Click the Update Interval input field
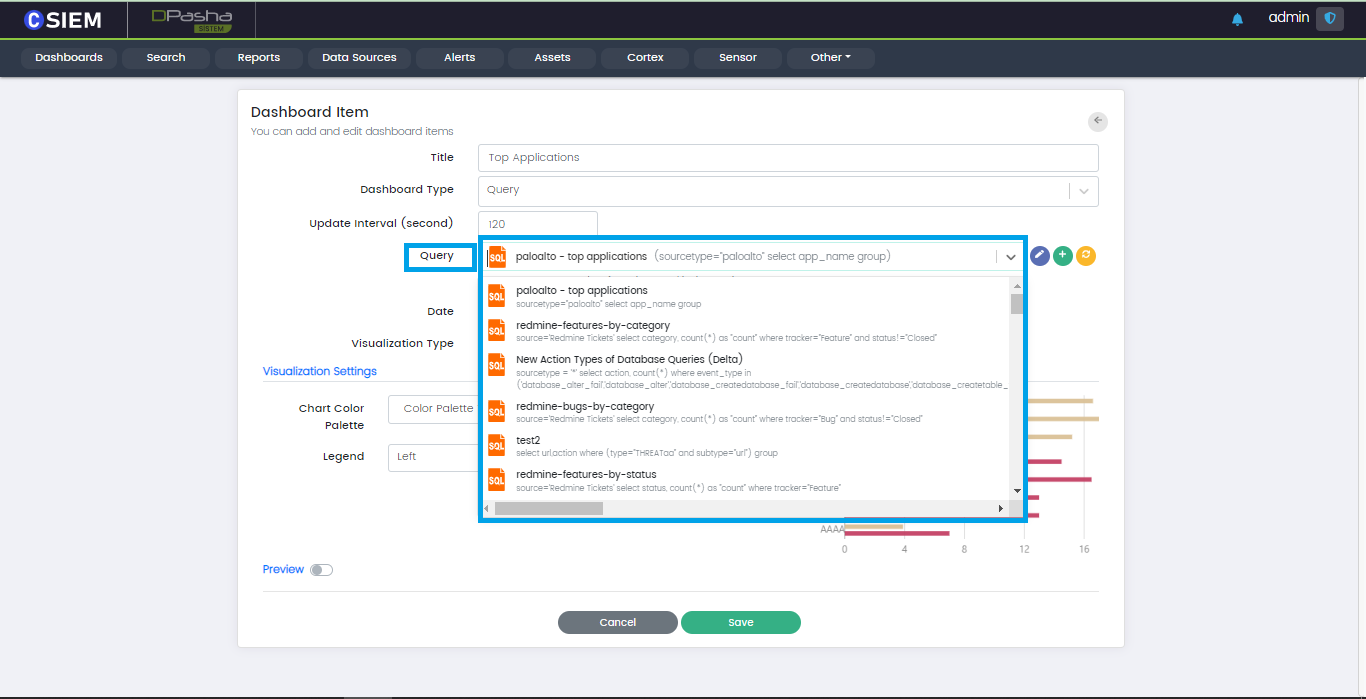Image resolution: width=1366 pixels, height=699 pixels. (x=537, y=224)
